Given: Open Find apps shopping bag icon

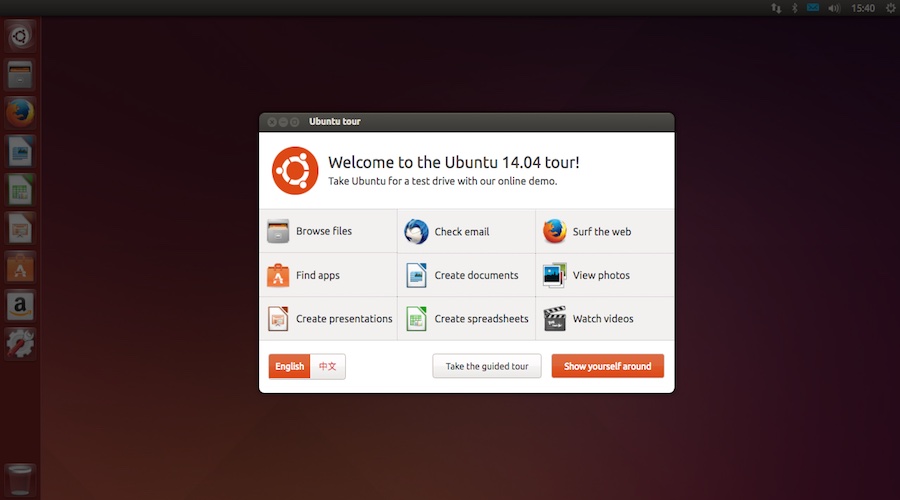Looking at the screenshot, I should (278, 275).
